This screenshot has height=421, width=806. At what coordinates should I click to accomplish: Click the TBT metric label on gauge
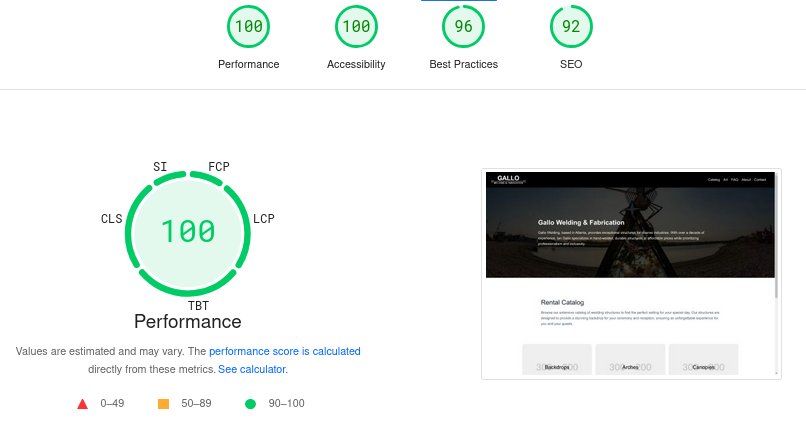point(198,306)
